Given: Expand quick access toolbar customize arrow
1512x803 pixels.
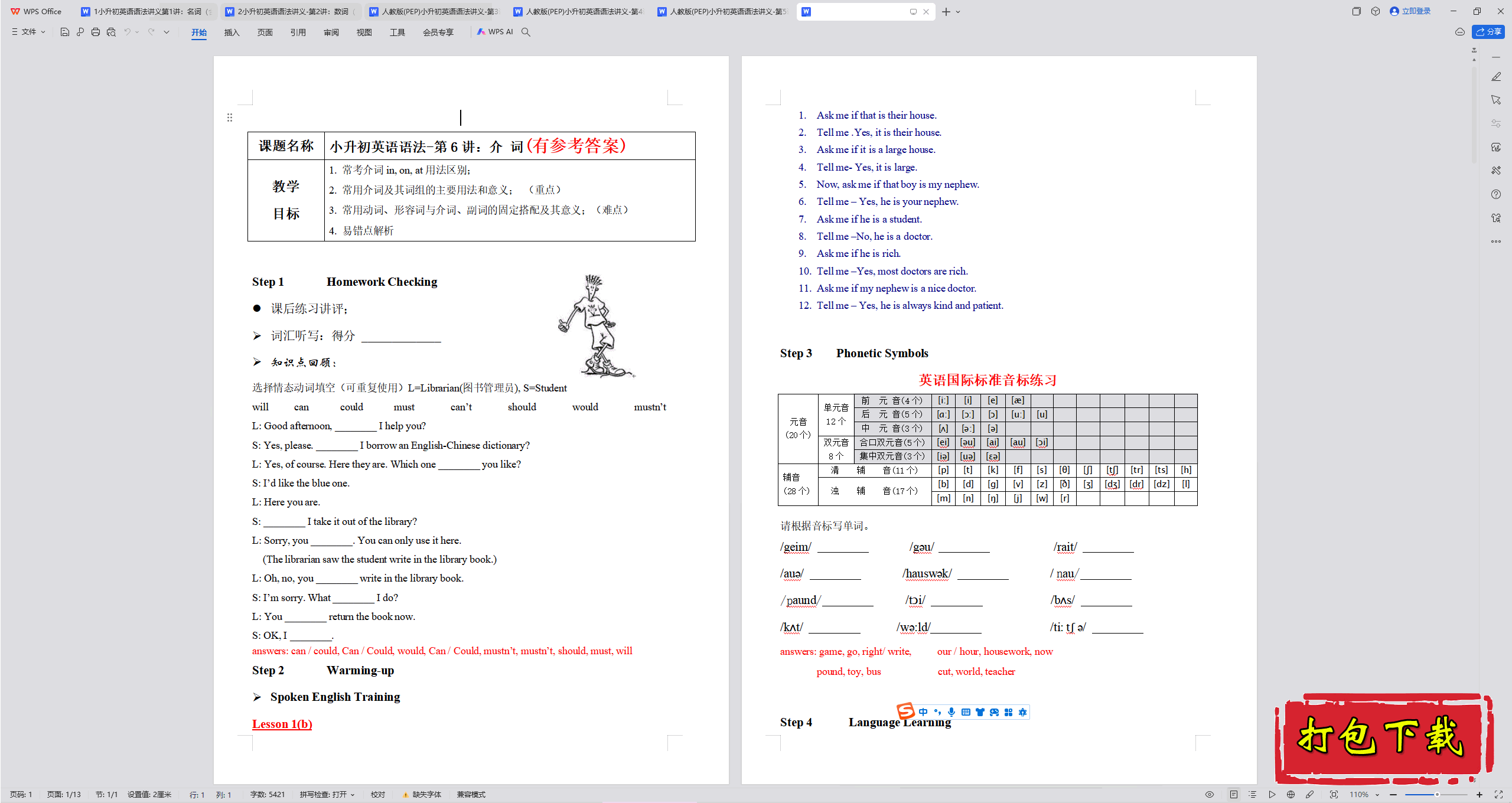Looking at the screenshot, I should coord(167,32).
